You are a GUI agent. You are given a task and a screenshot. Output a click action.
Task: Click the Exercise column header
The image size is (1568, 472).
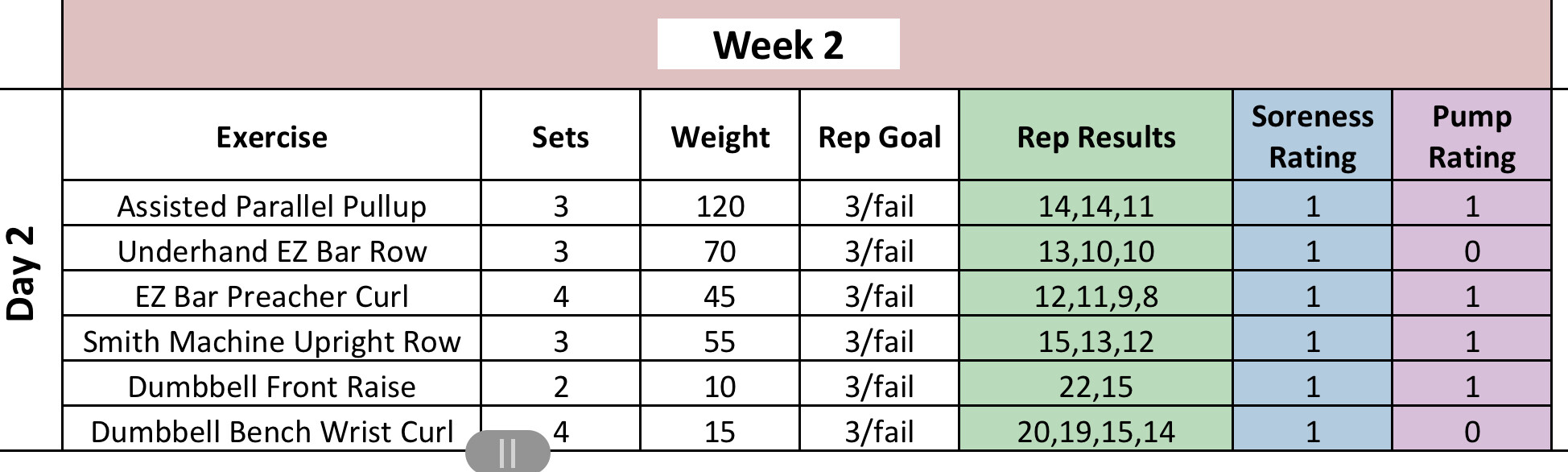click(271, 137)
